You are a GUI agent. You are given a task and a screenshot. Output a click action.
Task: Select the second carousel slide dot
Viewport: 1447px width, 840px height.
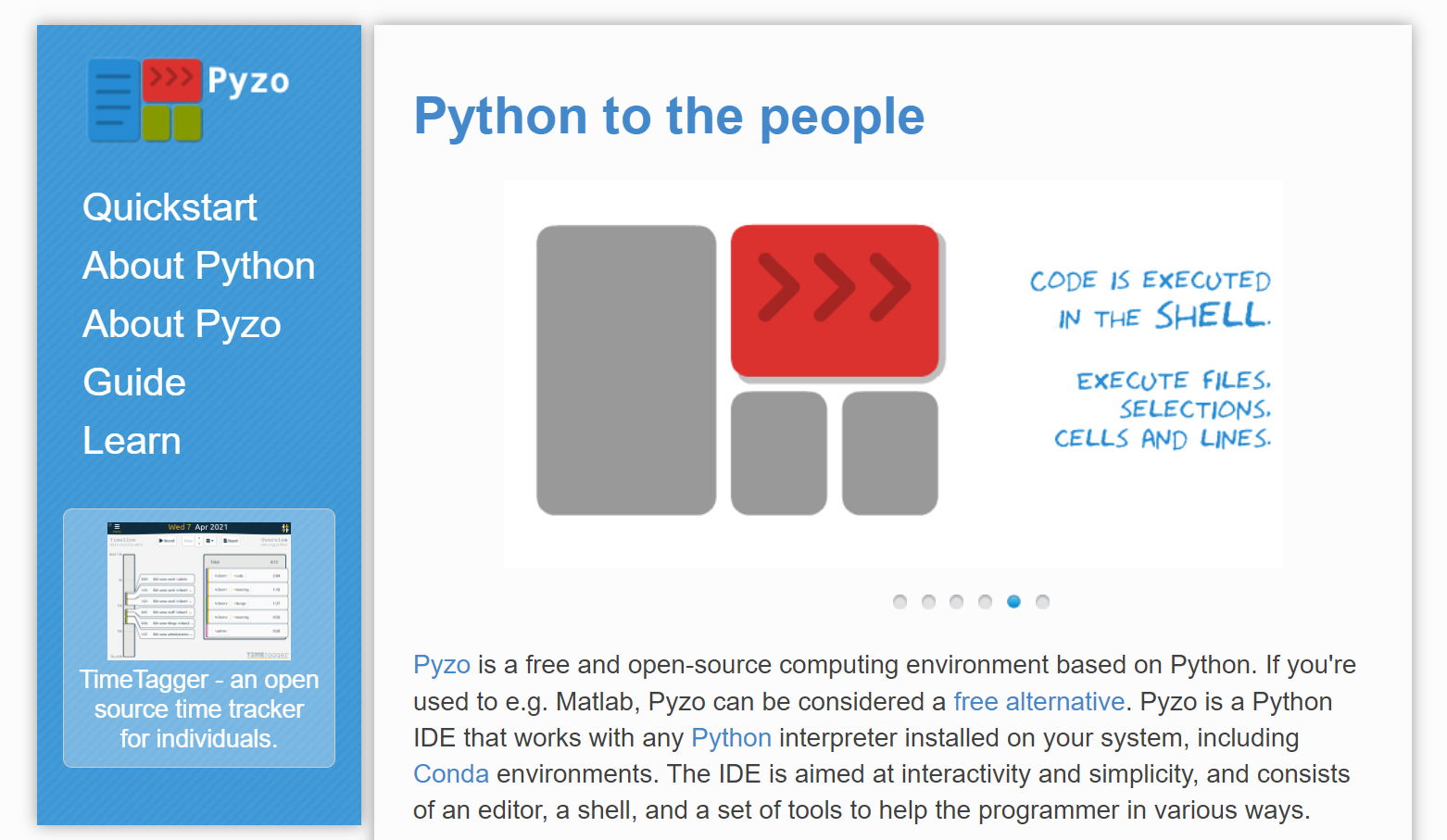928,602
